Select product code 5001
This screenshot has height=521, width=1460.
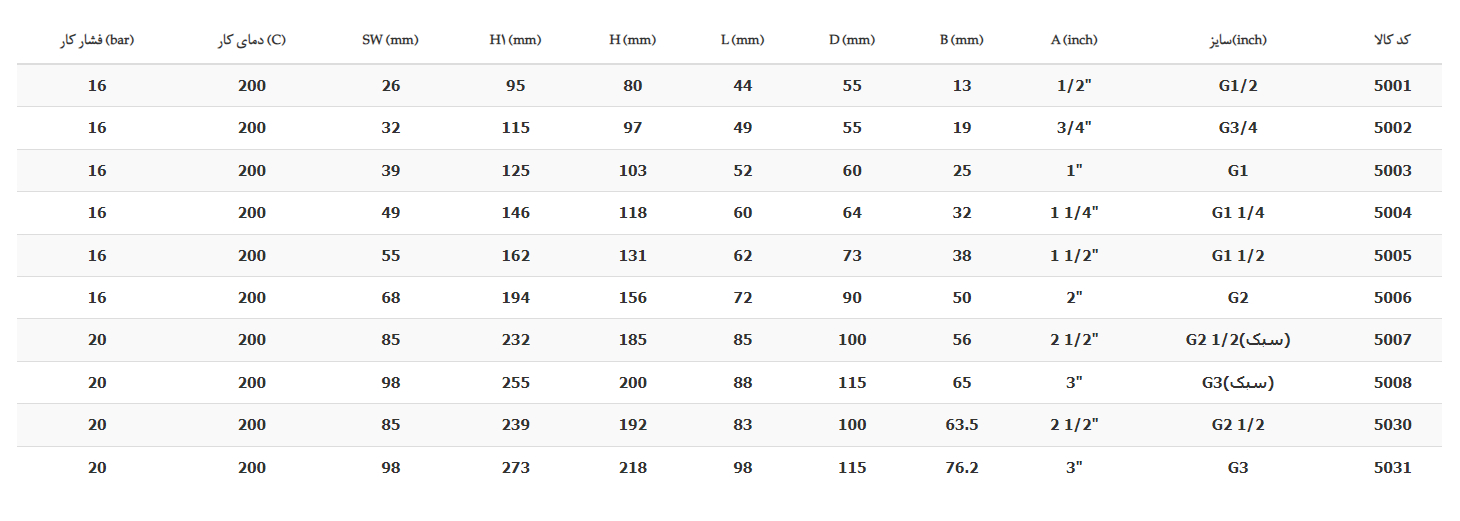[x=1392, y=86]
